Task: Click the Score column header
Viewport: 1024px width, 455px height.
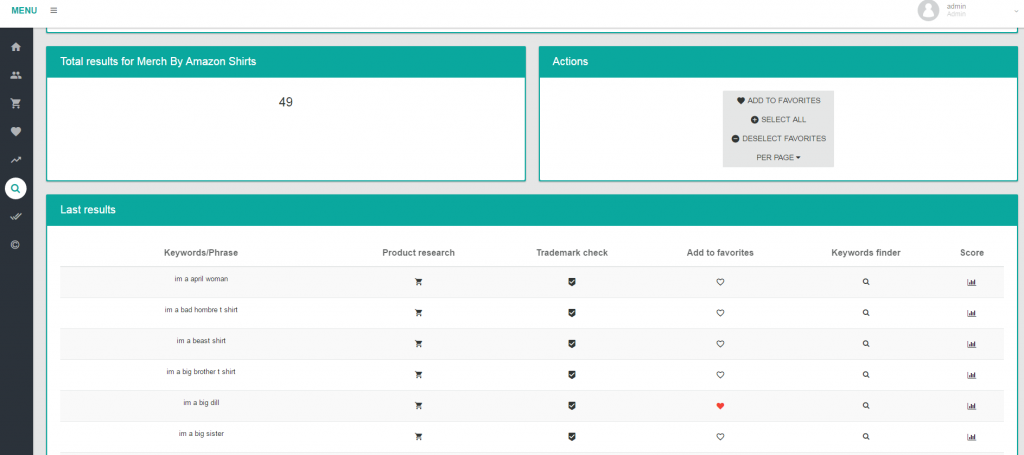Action: click(x=972, y=253)
